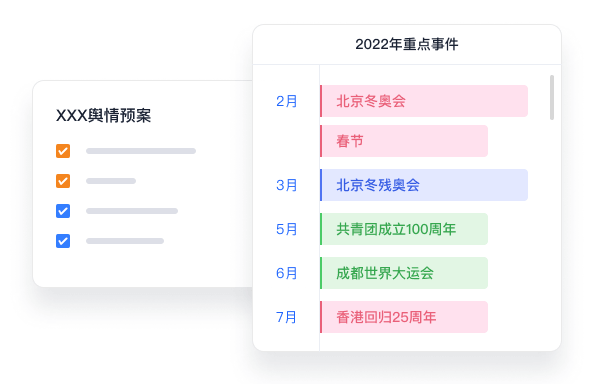Viewport: 610px width, 384px height.
Task: Click the 5月 month label
Action: tap(287, 229)
